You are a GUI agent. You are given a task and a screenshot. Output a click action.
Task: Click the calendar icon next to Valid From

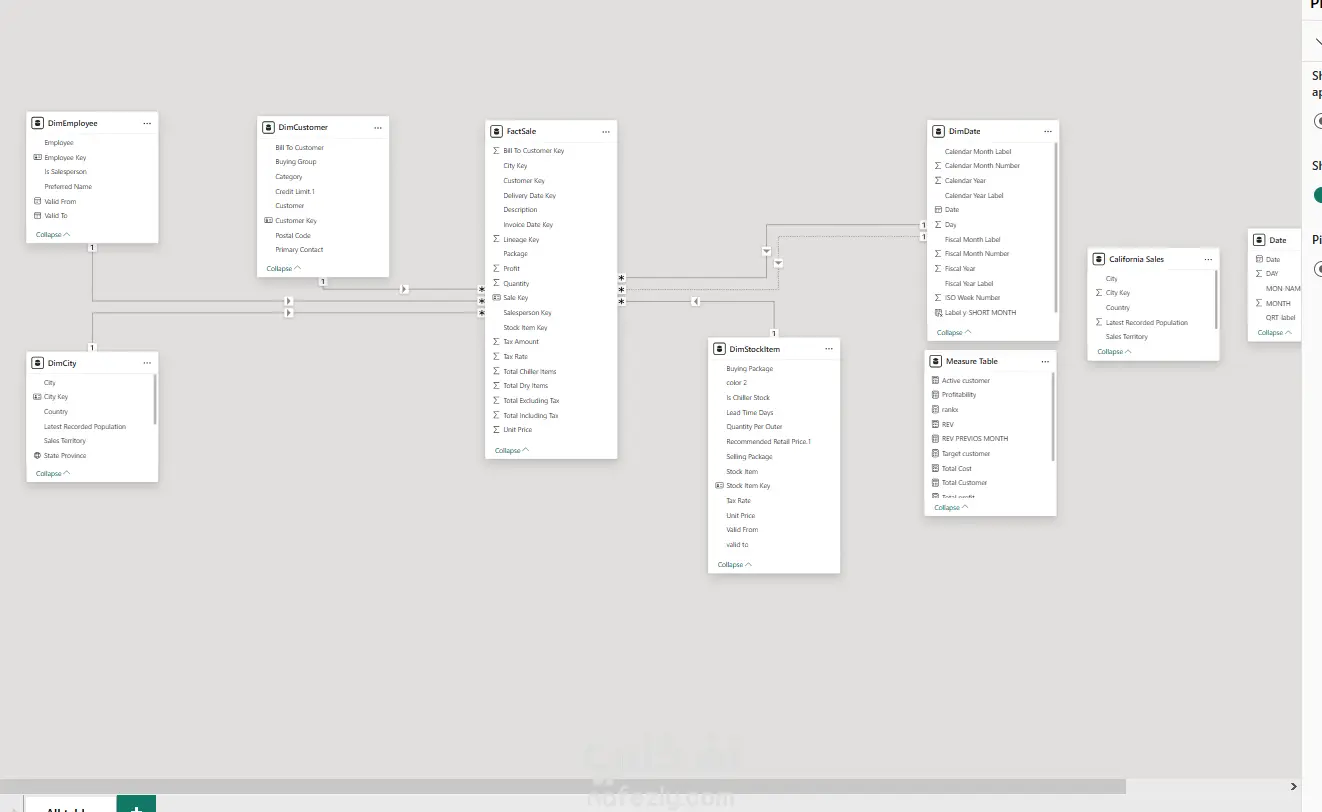tap(37, 201)
